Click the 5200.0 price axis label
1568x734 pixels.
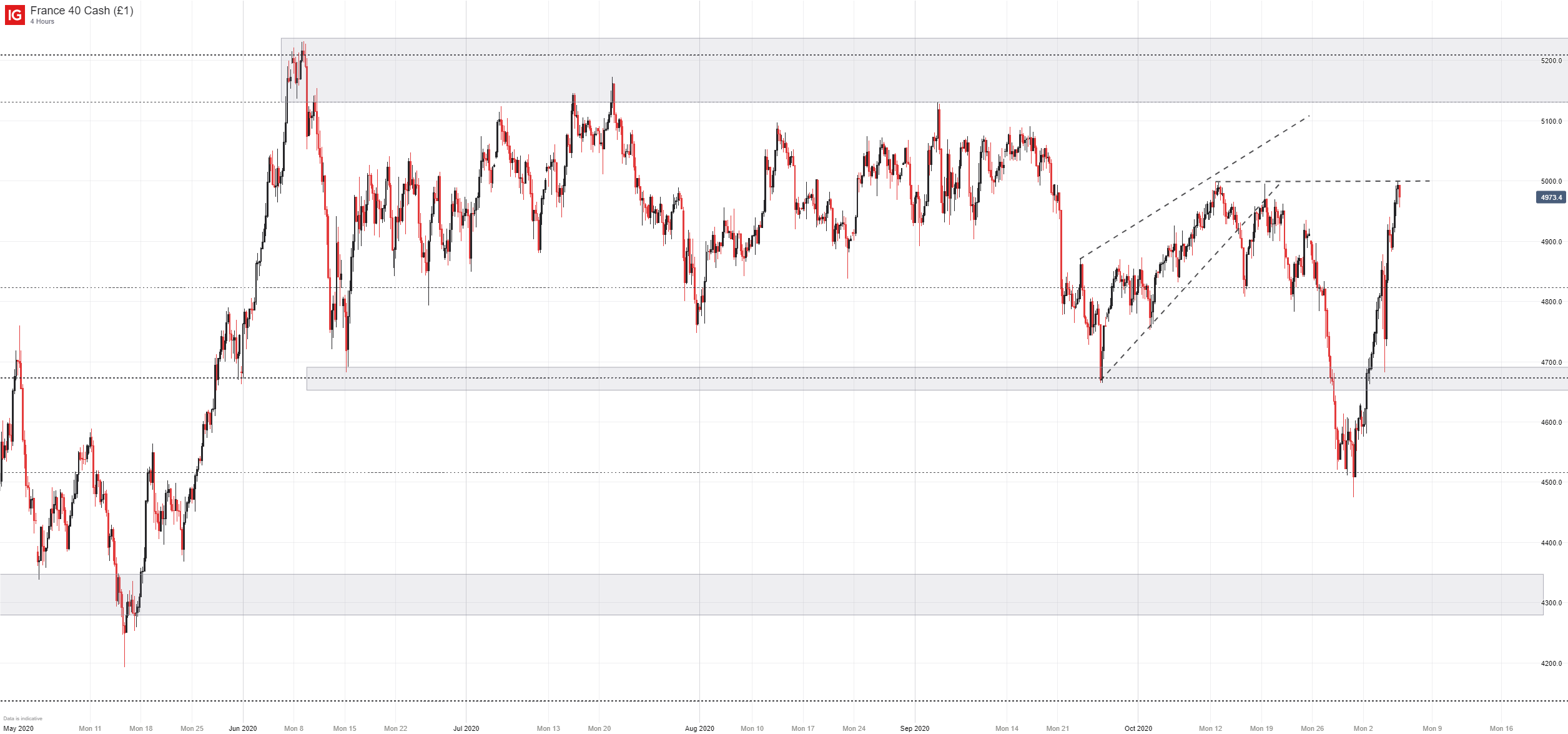[x=1551, y=61]
